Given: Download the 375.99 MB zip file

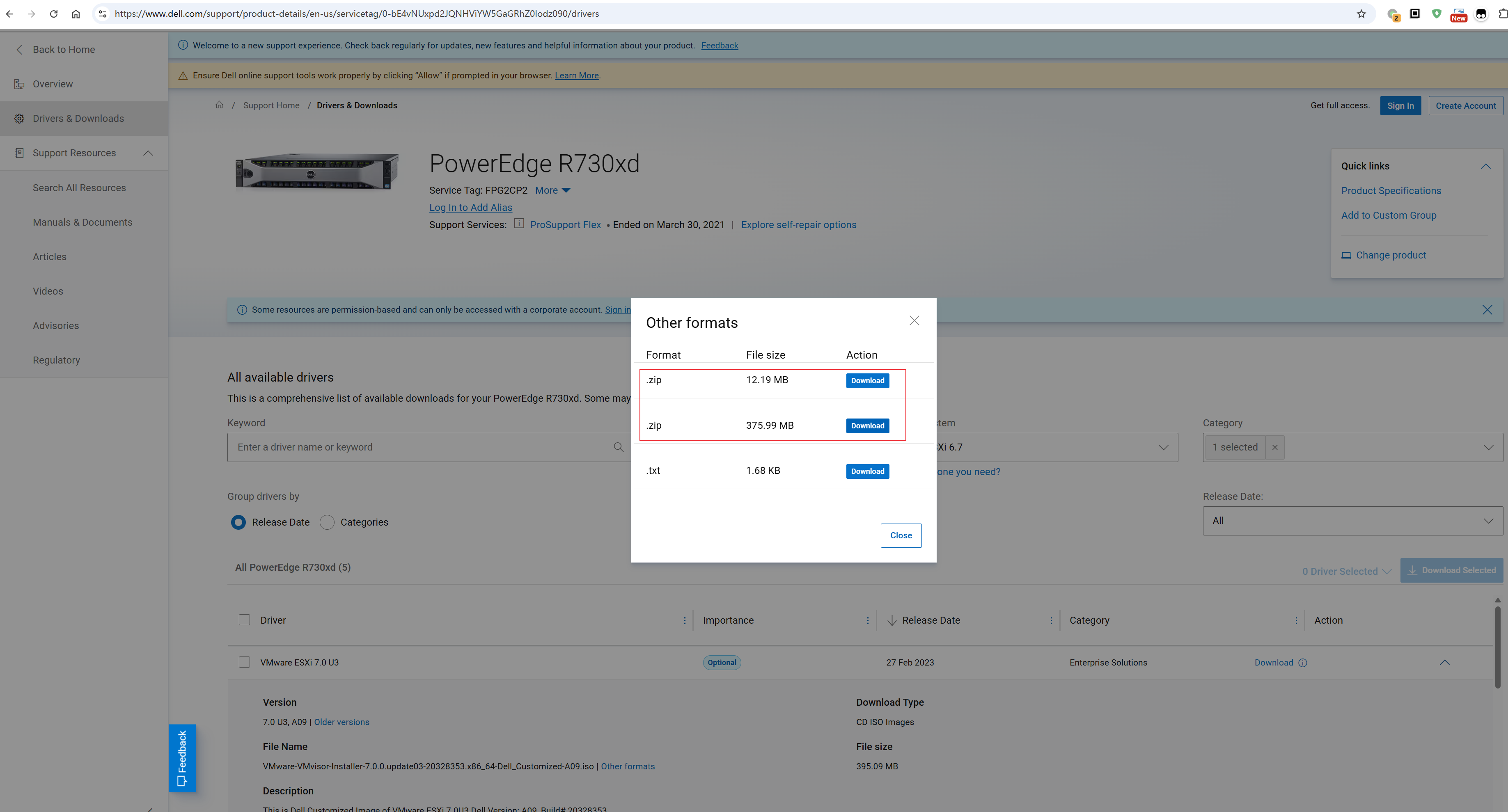Looking at the screenshot, I should 867,425.
